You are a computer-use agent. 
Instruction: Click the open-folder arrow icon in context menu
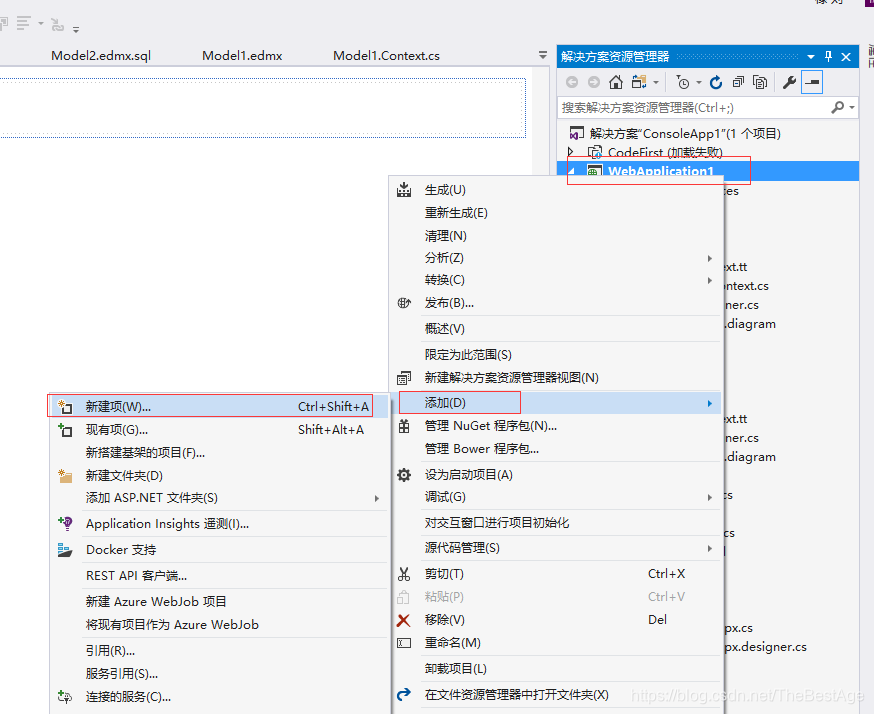coord(404,694)
